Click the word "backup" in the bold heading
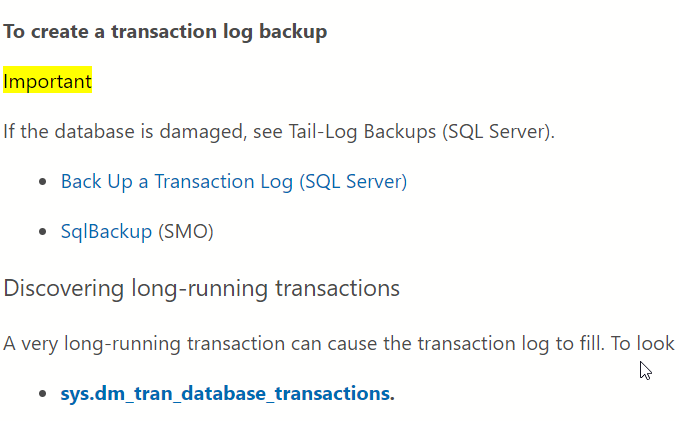The width and height of the screenshot is (679, 421). coord(296,32)
